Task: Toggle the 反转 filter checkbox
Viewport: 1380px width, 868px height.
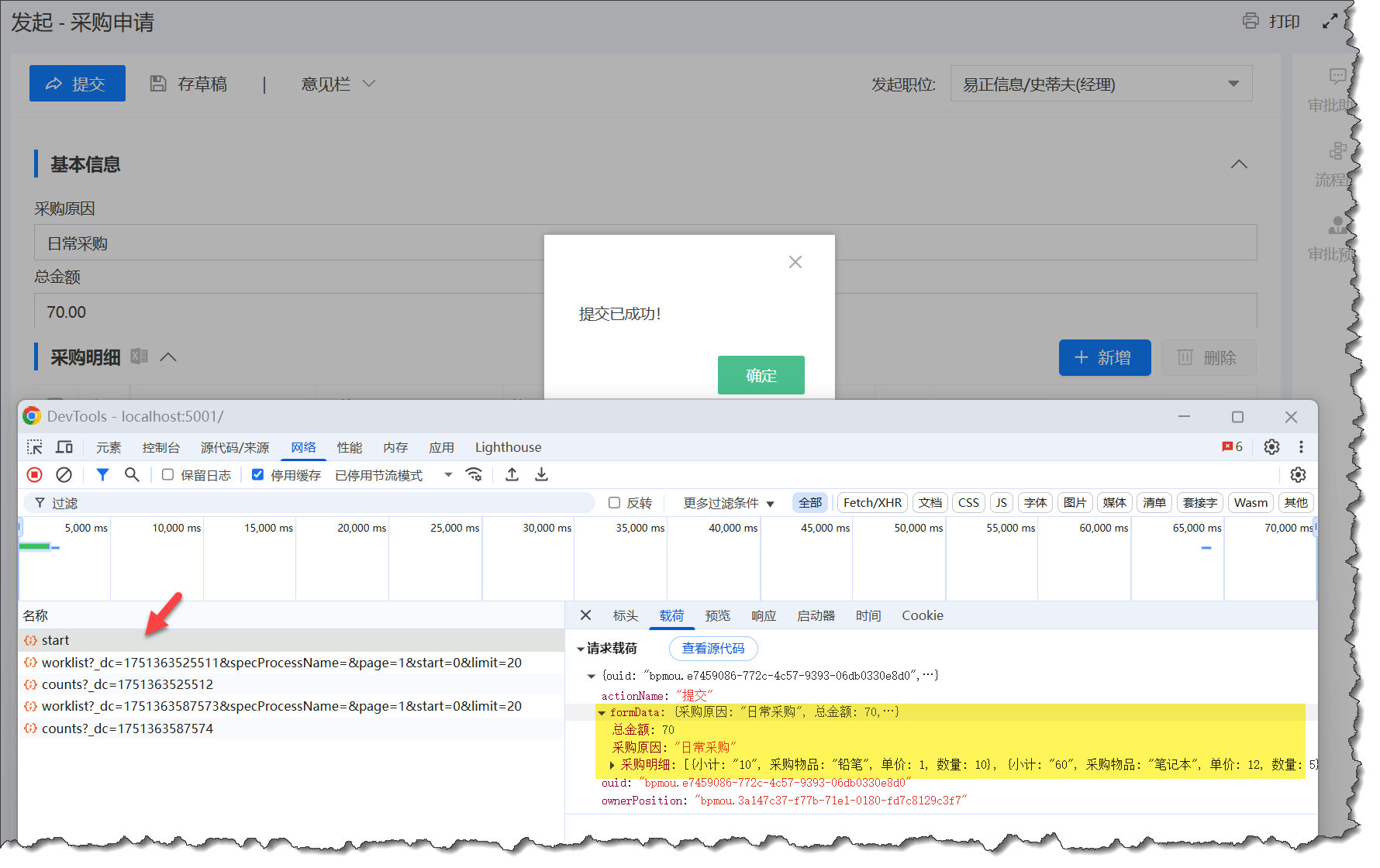Action: click(x=615, y=503)
